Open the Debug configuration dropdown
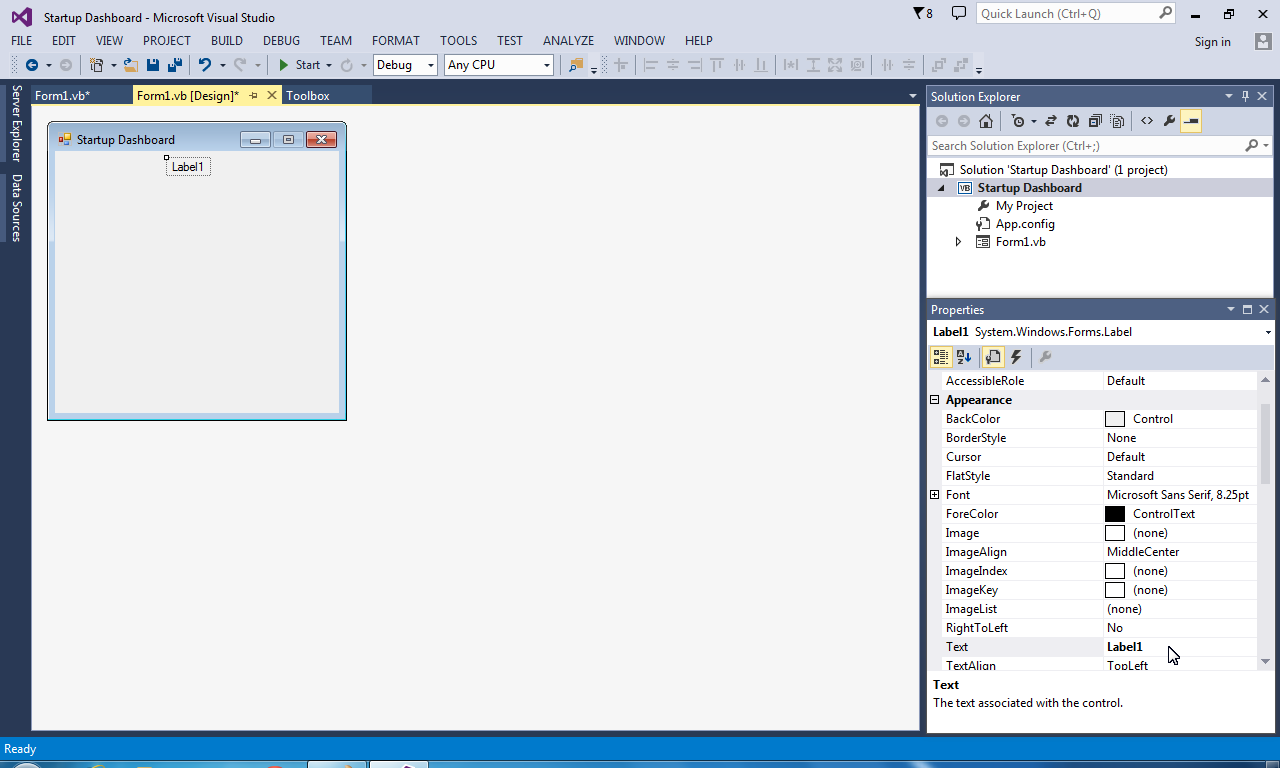 431,66
